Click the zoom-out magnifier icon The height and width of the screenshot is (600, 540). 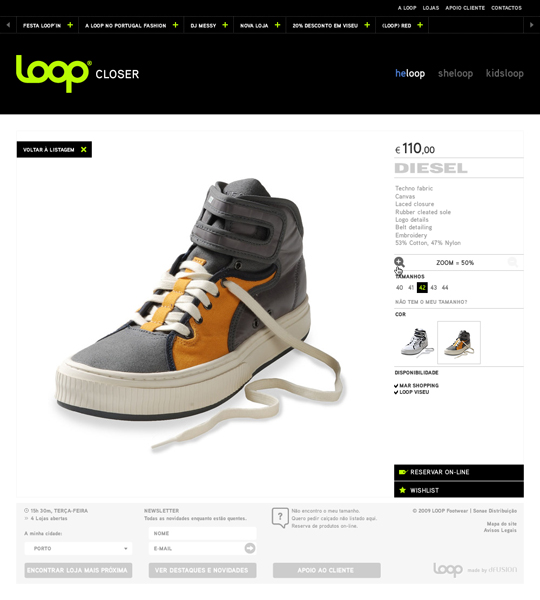click(x=512, y=262)
